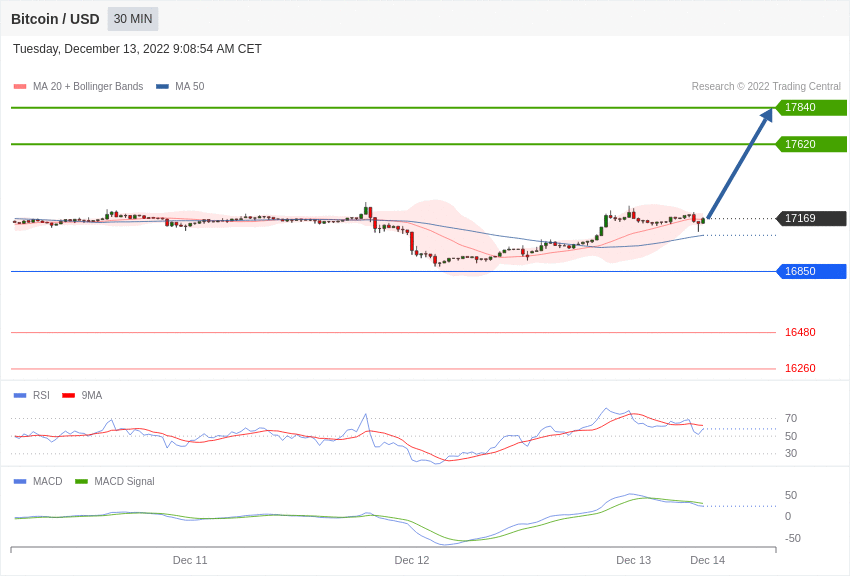This screenshot has height=576, width=850.
Task: Click the 17620 resistance price tag
Action: 812,144
